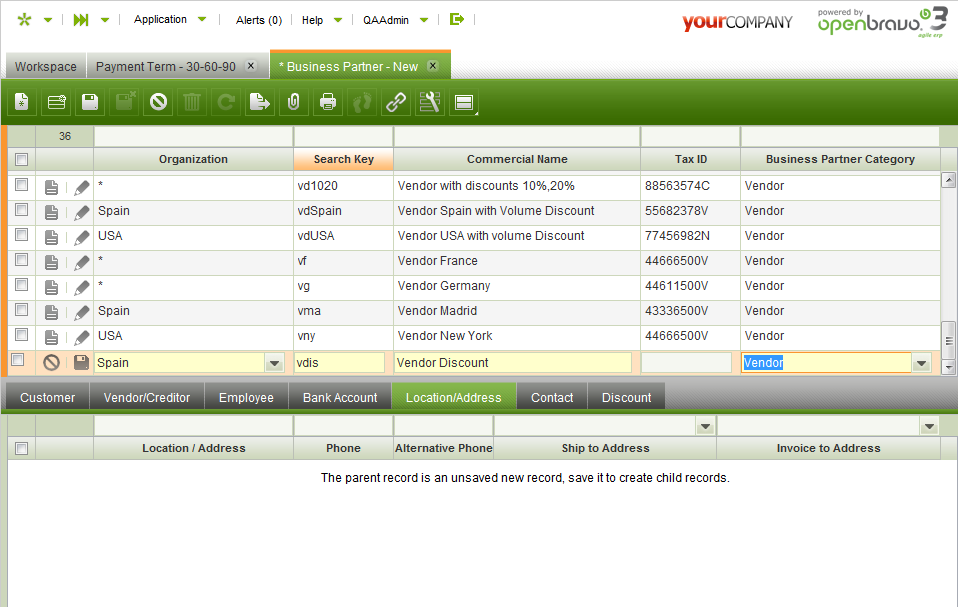Viewport: 958px width, 607px height.
Task: Open the Discount subtab
Action: (x=626, y=398)
